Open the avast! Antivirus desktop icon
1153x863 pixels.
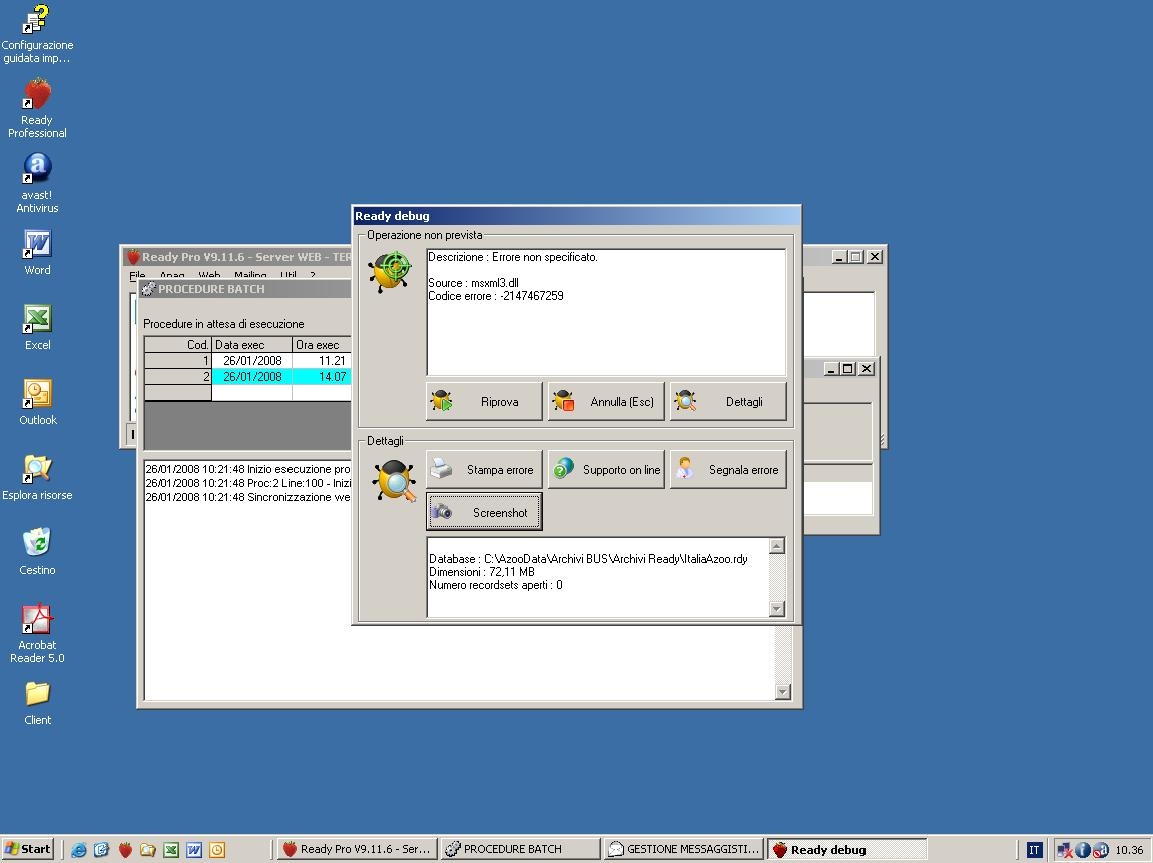point(37,169)
